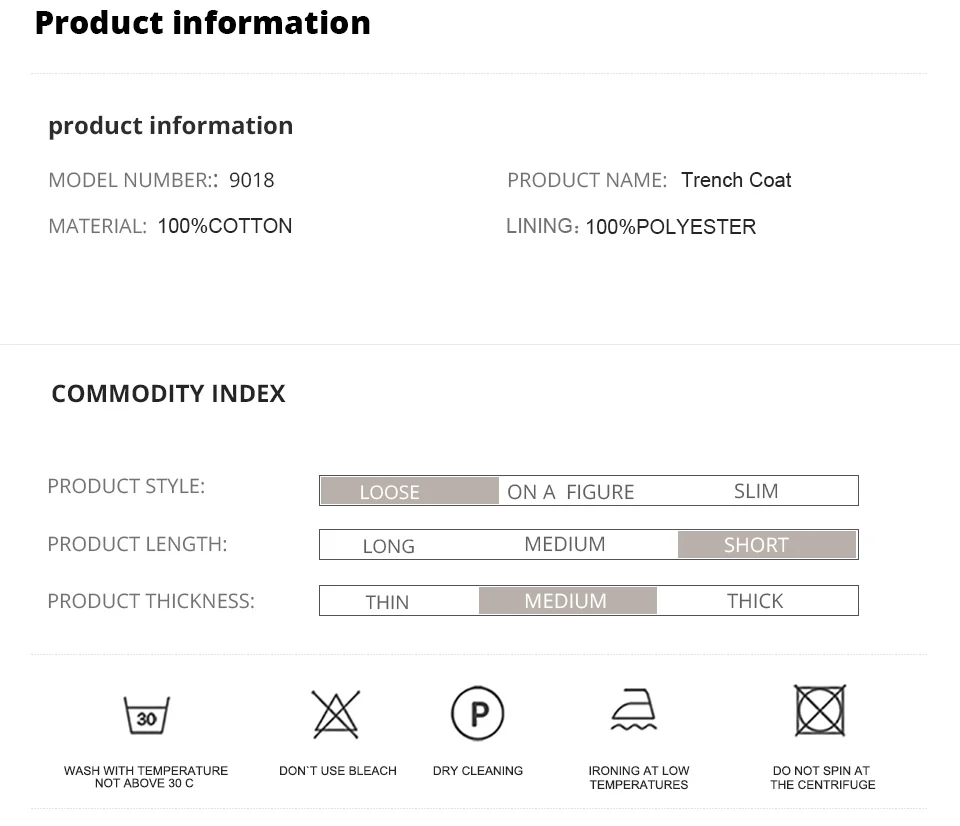
Task: Pick THICK product thickness
Action: (755, 601)
